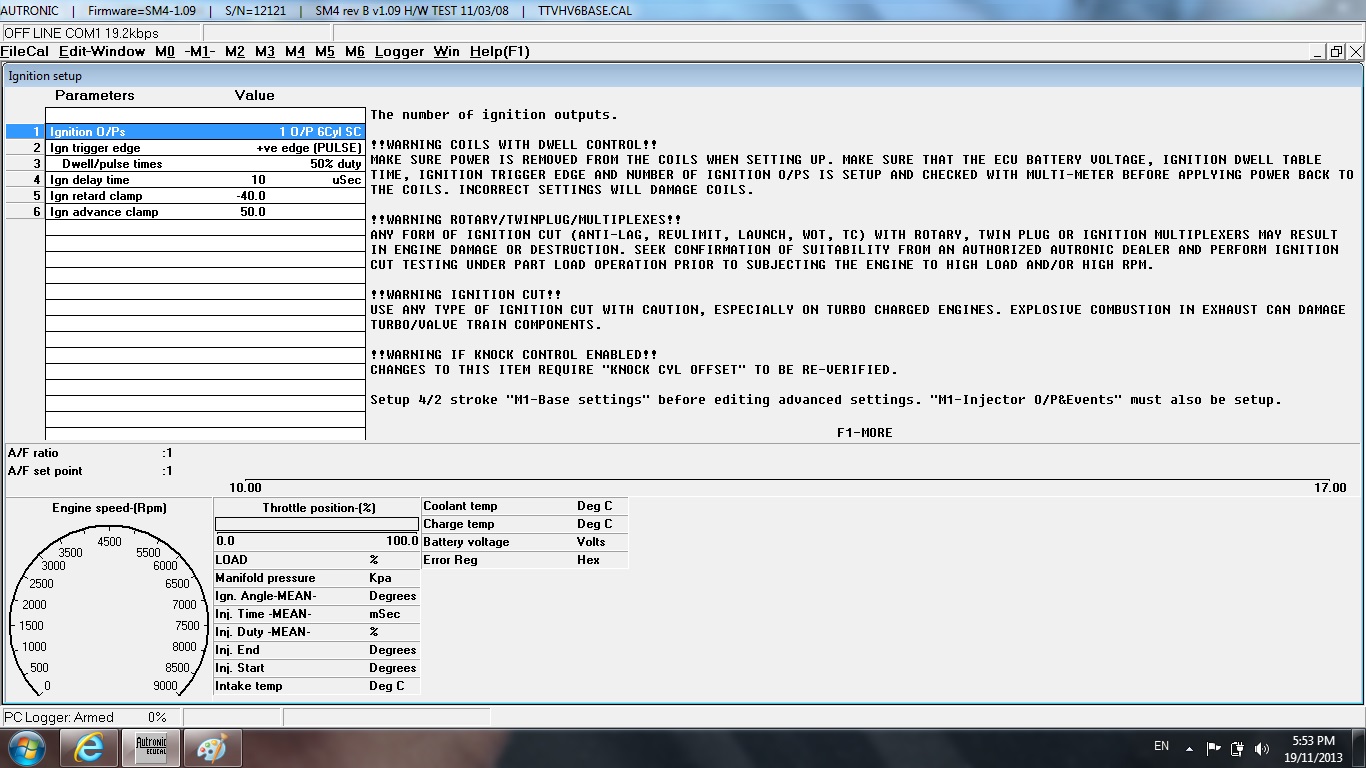Click the A/F set point label
The image size is (1366, 768).
[x=45, y=471]
